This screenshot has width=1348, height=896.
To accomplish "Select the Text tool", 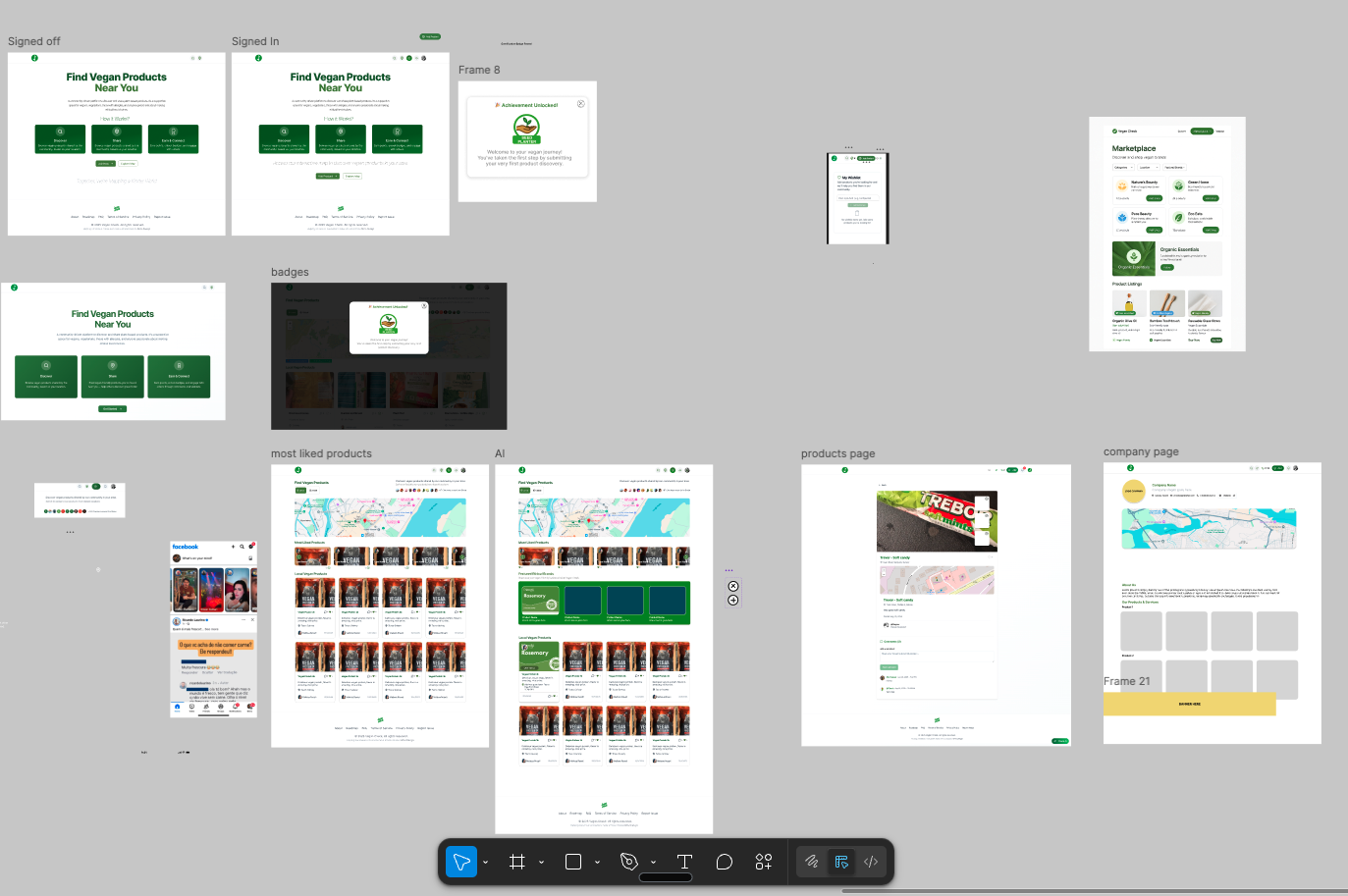I will tap(685, 862).
